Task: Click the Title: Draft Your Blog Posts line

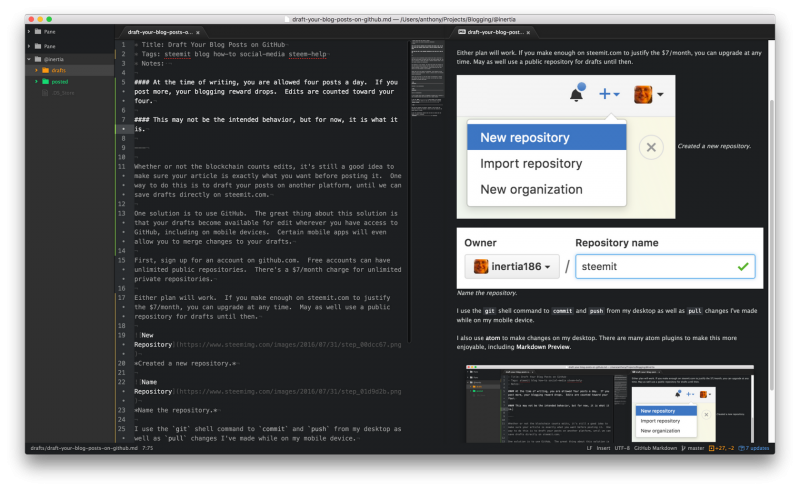Action: coord(213,45)
